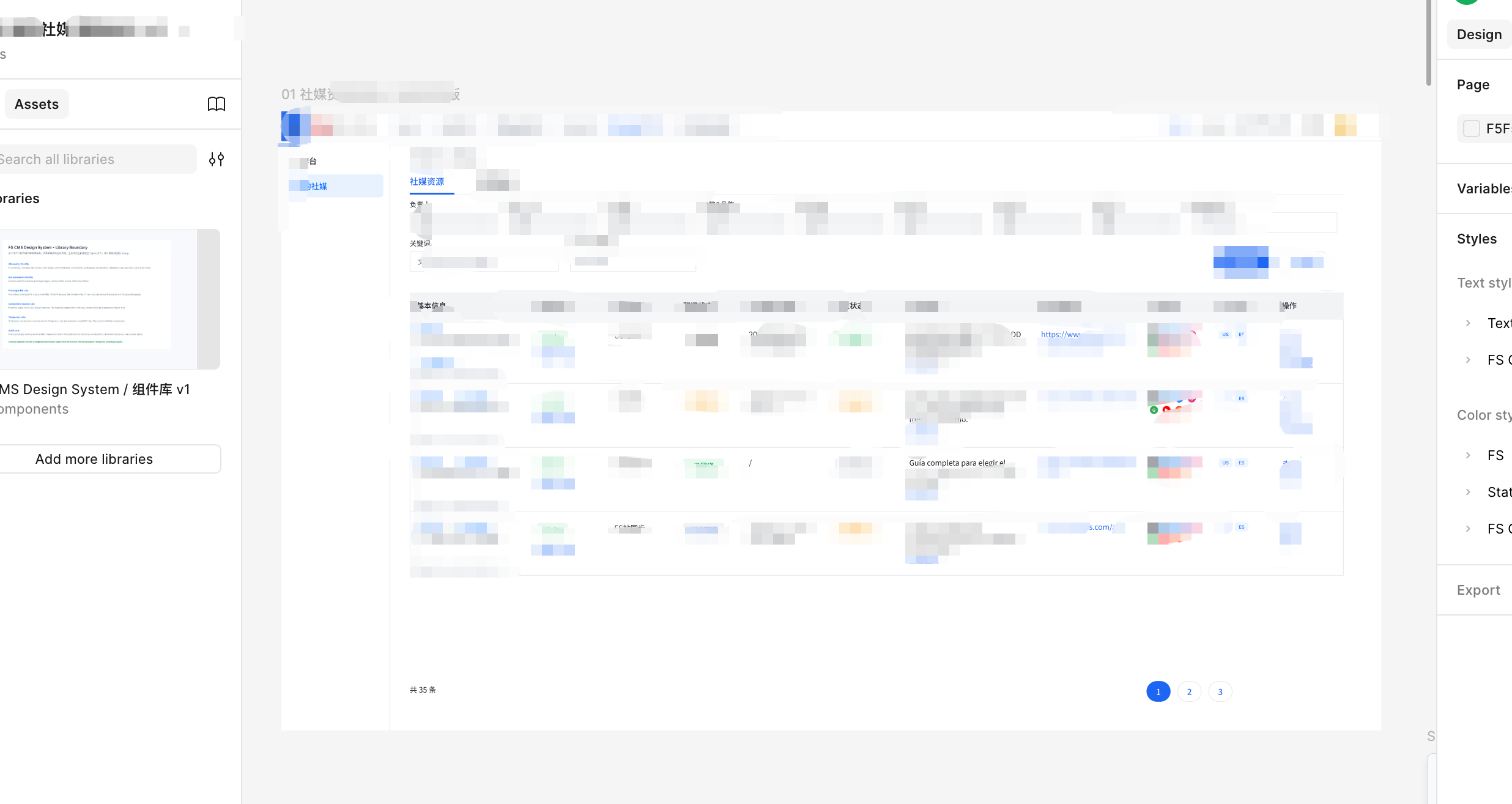Select the Page section heading
Image resolution: width=1512 pixels, height=804 pixels.
[1473, 84]
